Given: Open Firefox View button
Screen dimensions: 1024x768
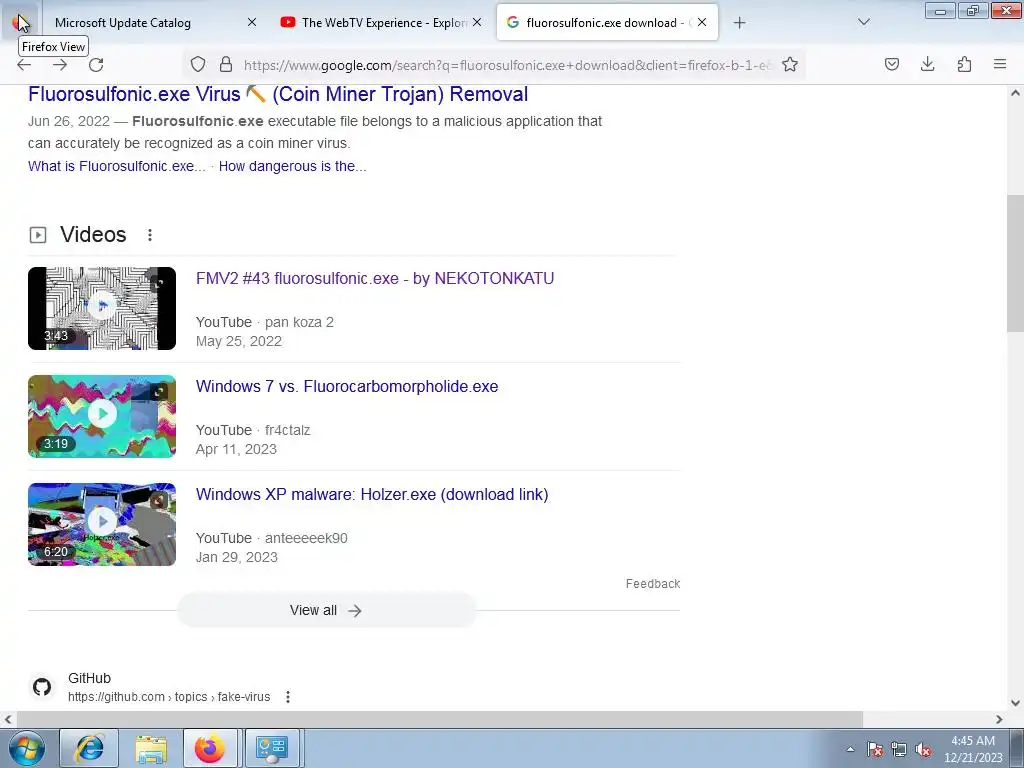Looking at the screenshot, I should (20, 22).
